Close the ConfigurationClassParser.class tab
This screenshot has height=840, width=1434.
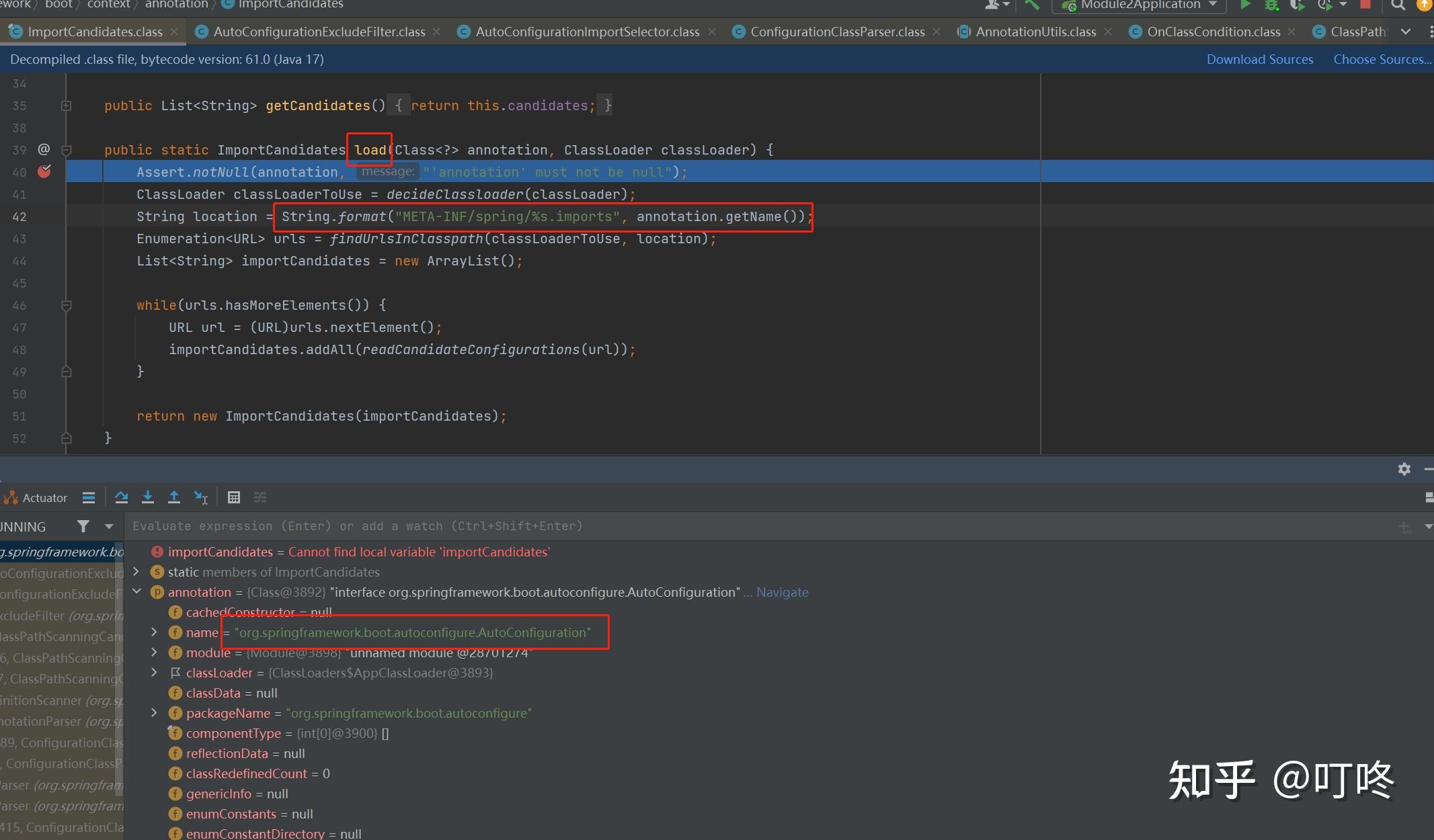(x=936, y=32)
